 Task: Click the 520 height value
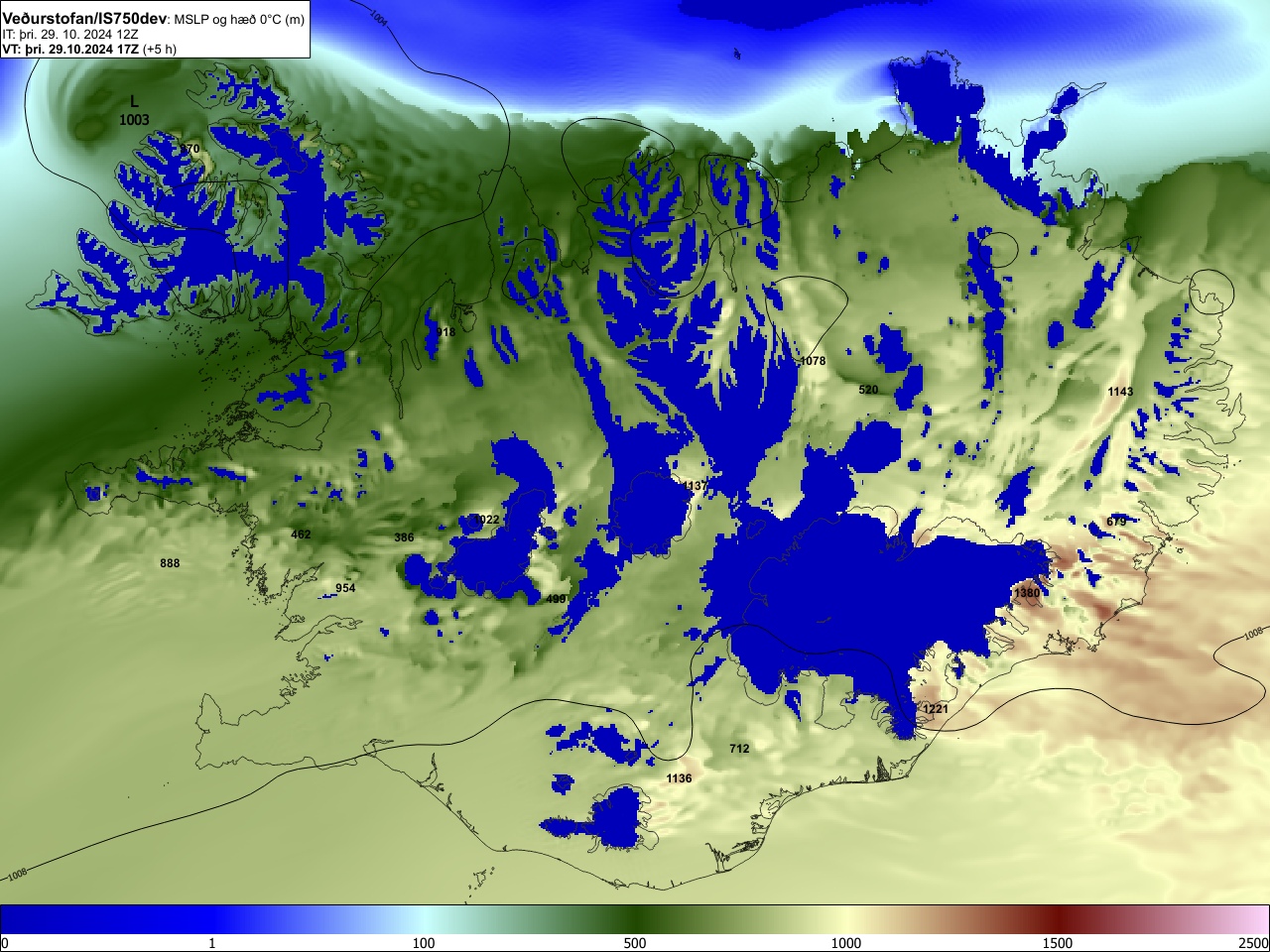click(x=868, y=390)
